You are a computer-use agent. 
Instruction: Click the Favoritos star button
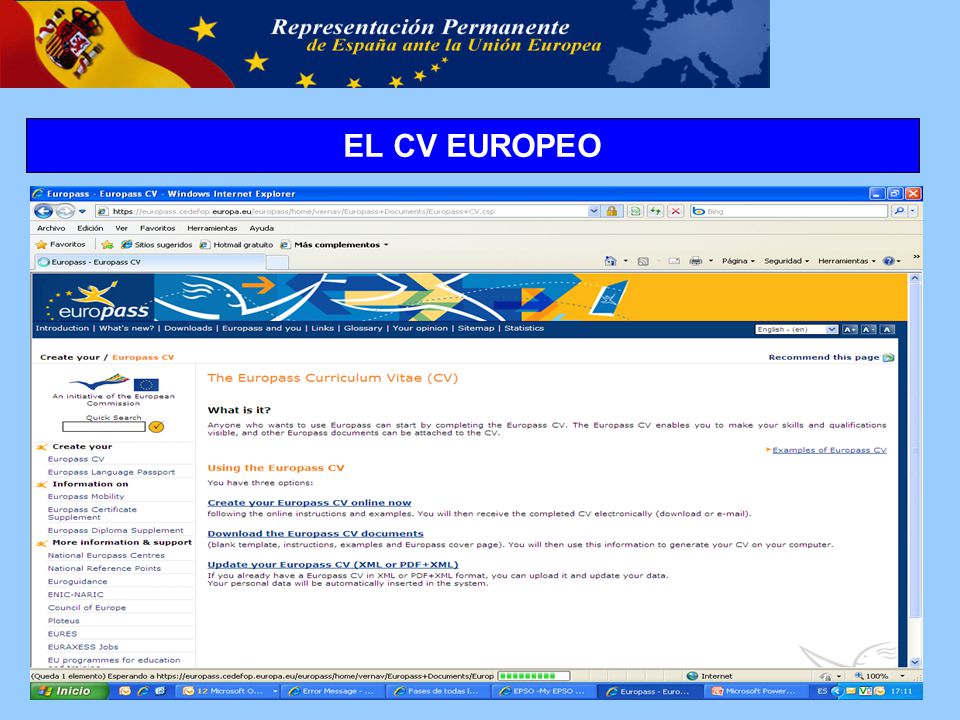[61, 244]
